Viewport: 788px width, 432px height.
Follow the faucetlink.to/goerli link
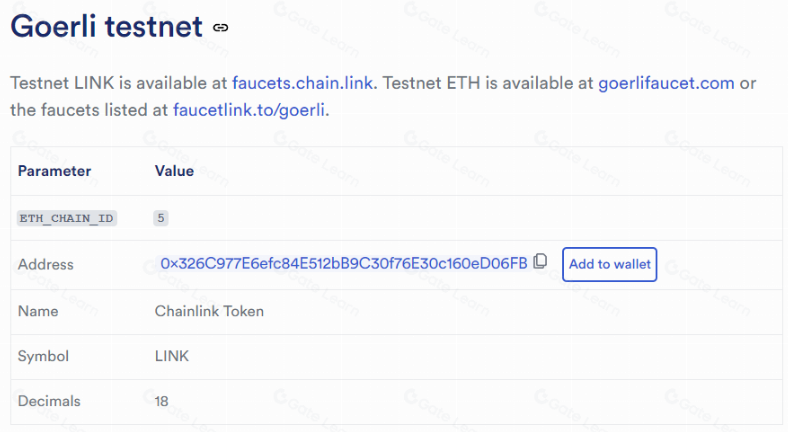click(x=250, y=109)
